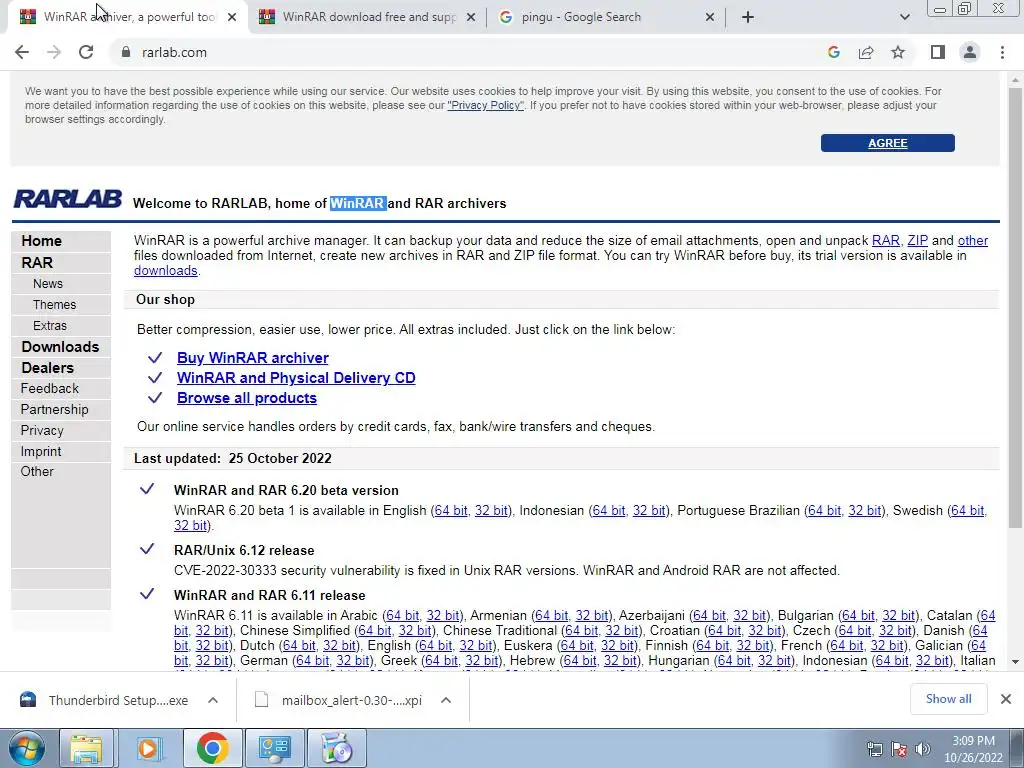Click the RARLAB logo
This screenshot has width=1024, height=768.
67,199
